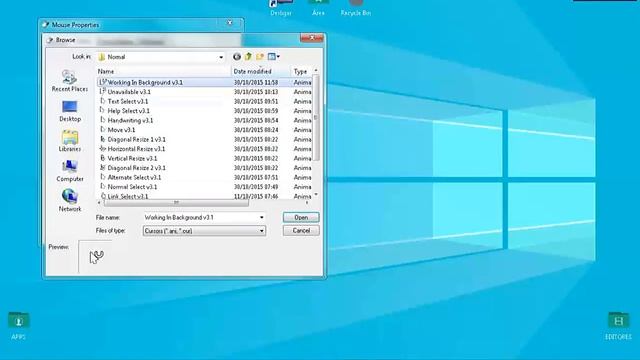Open the Recycle Bin desktop icon
The width and height of the screenshot is (640, 360).
[356, 8]
